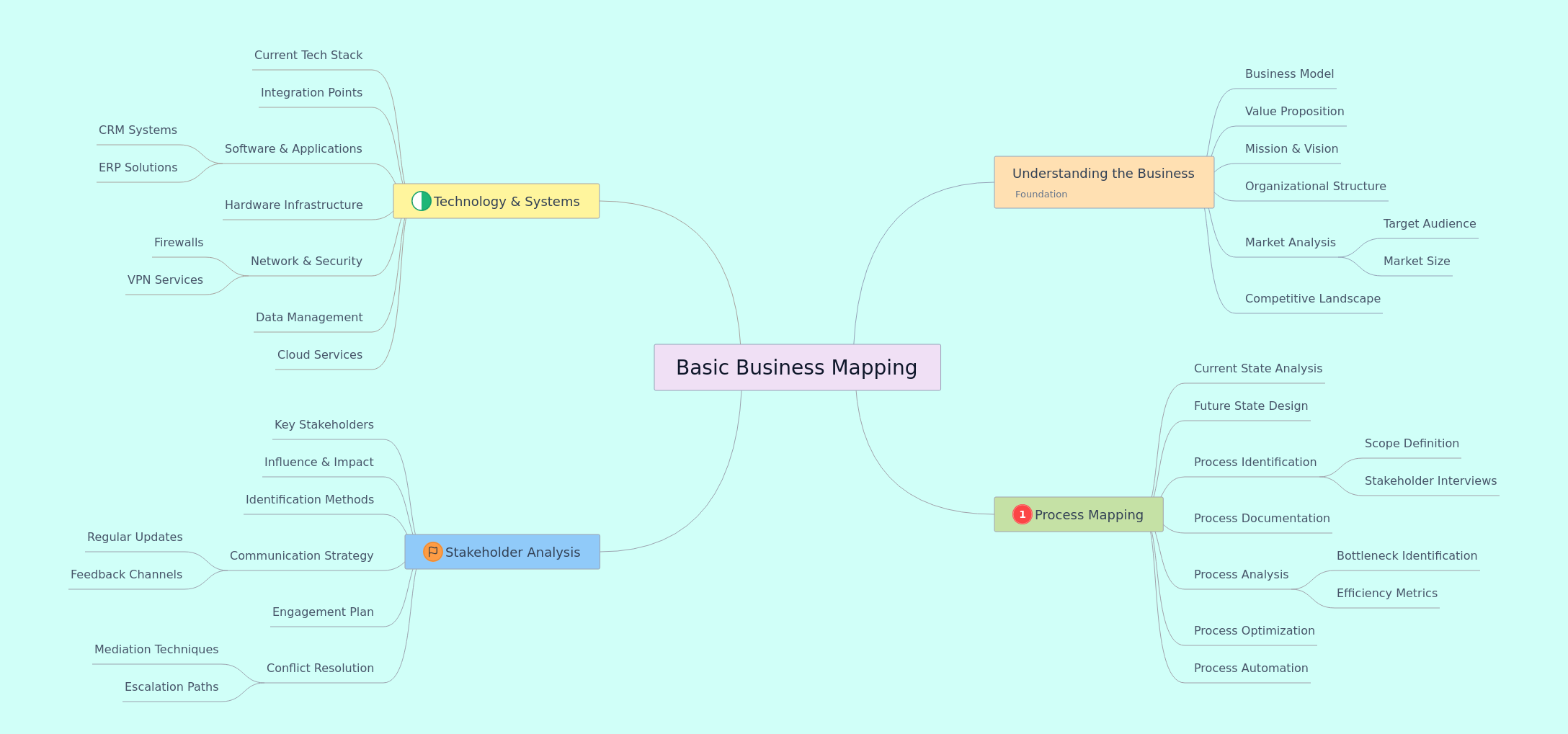Select the Market Analysis topic
The height and width of the screenshot is (734, 1568).
click(1290, 243)
